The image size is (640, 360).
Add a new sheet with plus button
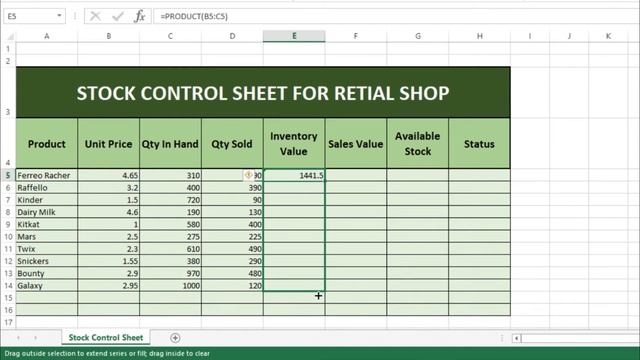point(175,338)
